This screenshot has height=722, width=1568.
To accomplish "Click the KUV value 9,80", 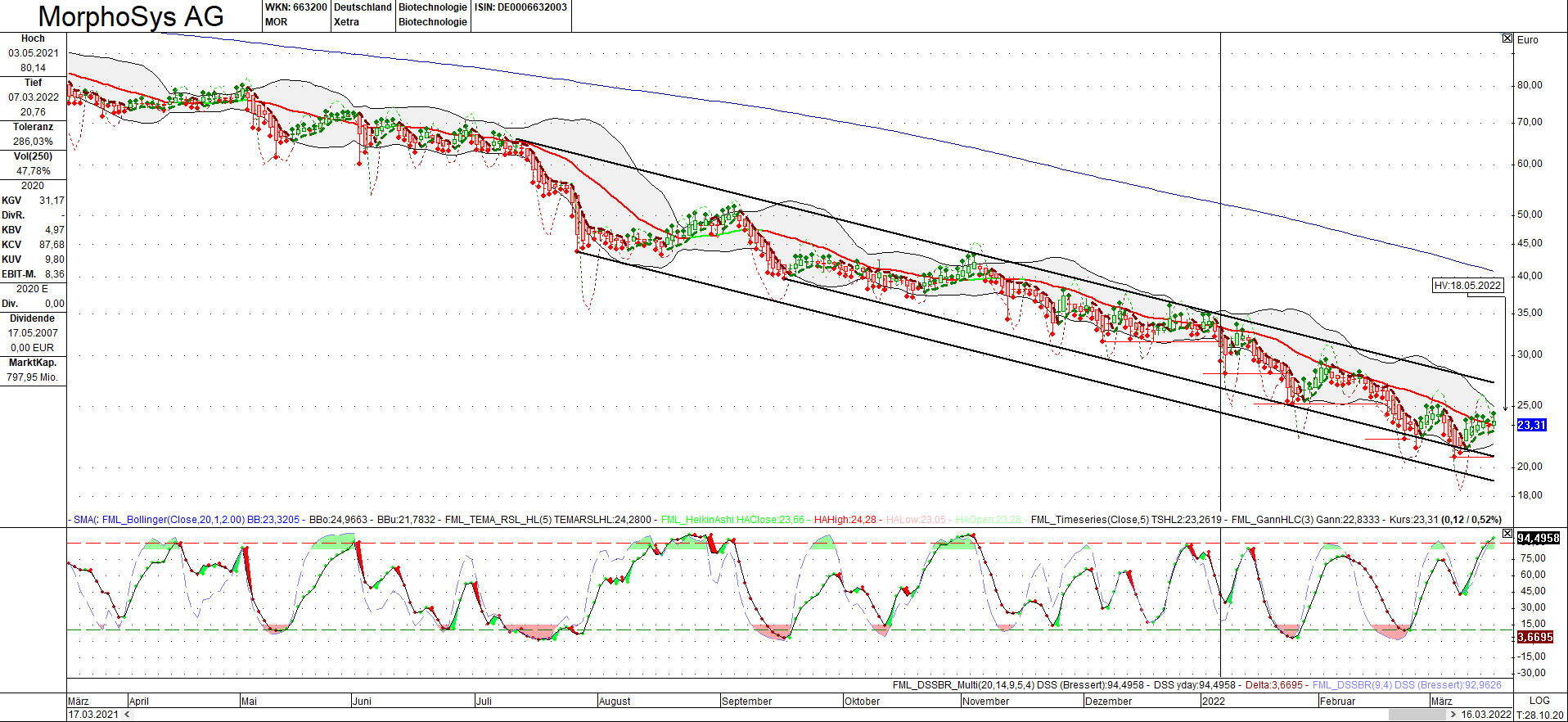I will [x=55, y=259].
